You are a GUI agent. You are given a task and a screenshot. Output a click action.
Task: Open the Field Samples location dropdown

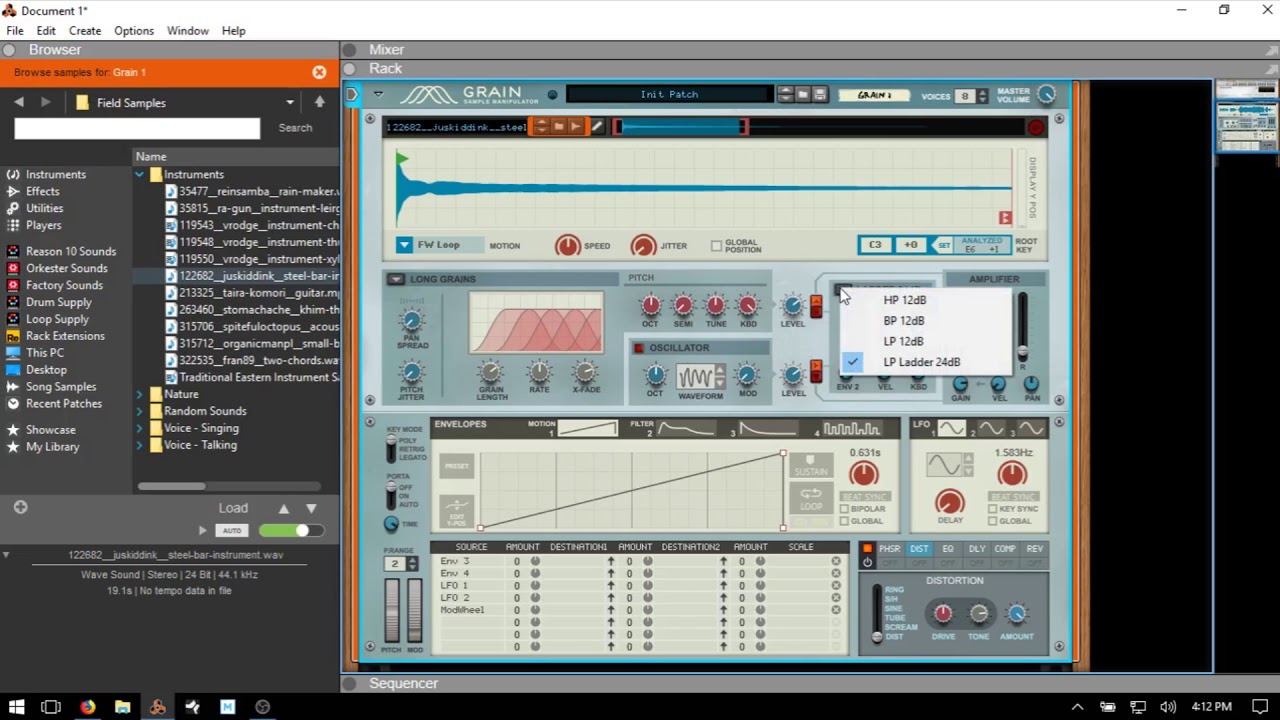click(x=290, y=102)
